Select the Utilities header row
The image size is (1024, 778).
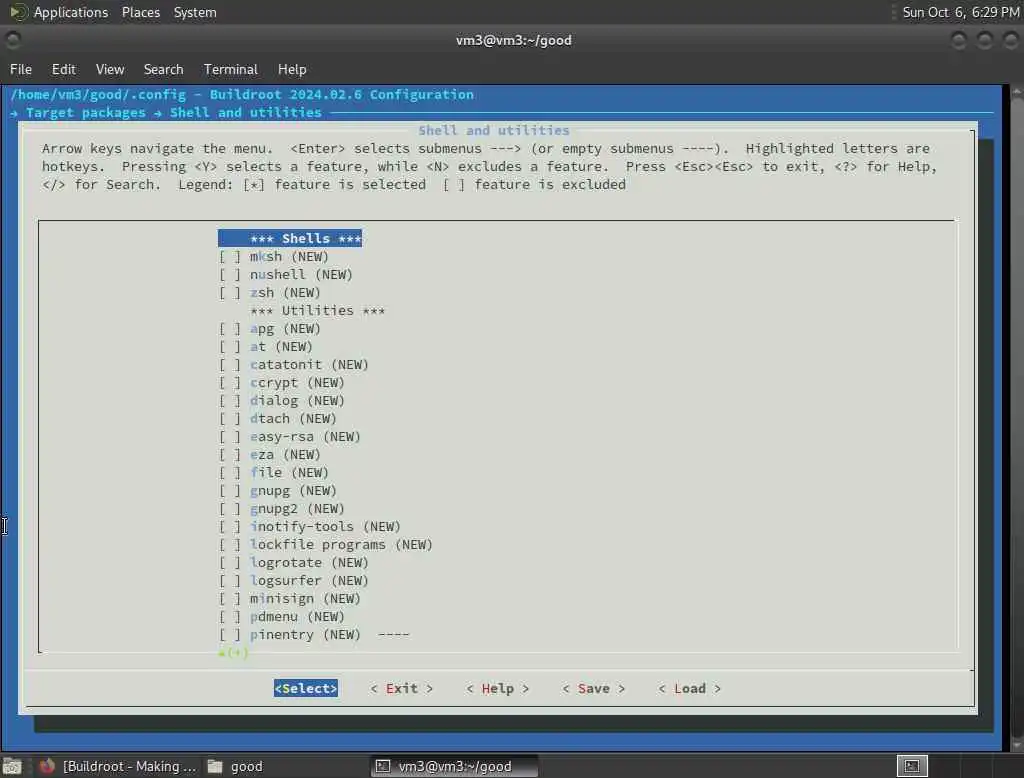point(317,311)
